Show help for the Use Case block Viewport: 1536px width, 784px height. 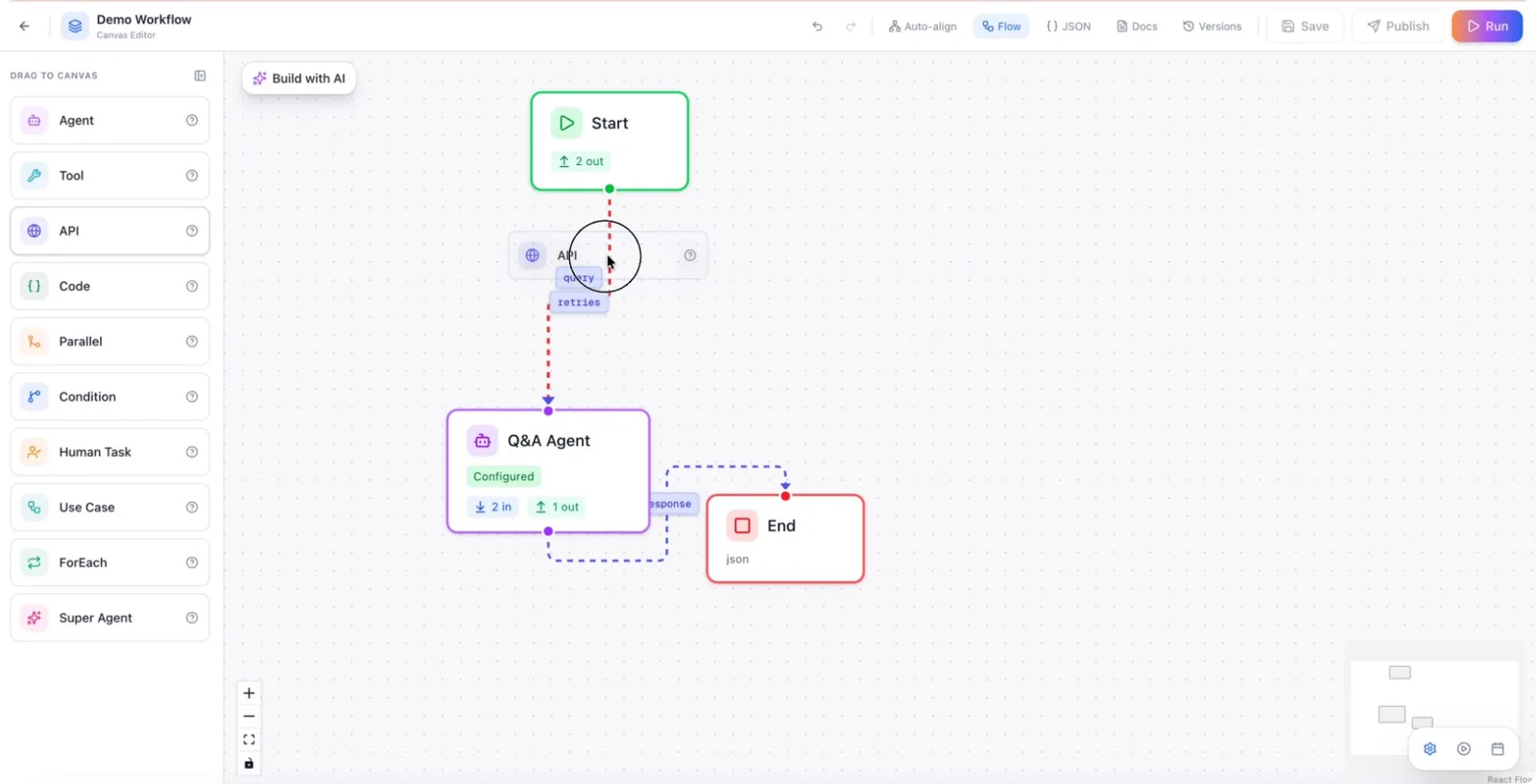192,508
